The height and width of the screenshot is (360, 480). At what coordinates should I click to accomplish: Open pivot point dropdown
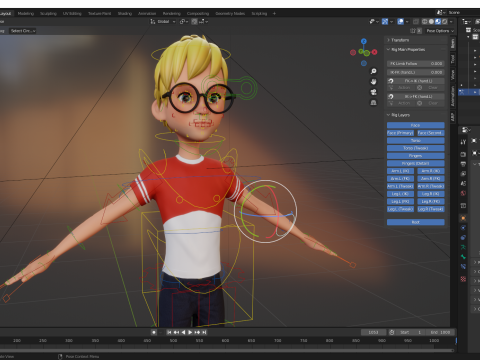(184, 22)
